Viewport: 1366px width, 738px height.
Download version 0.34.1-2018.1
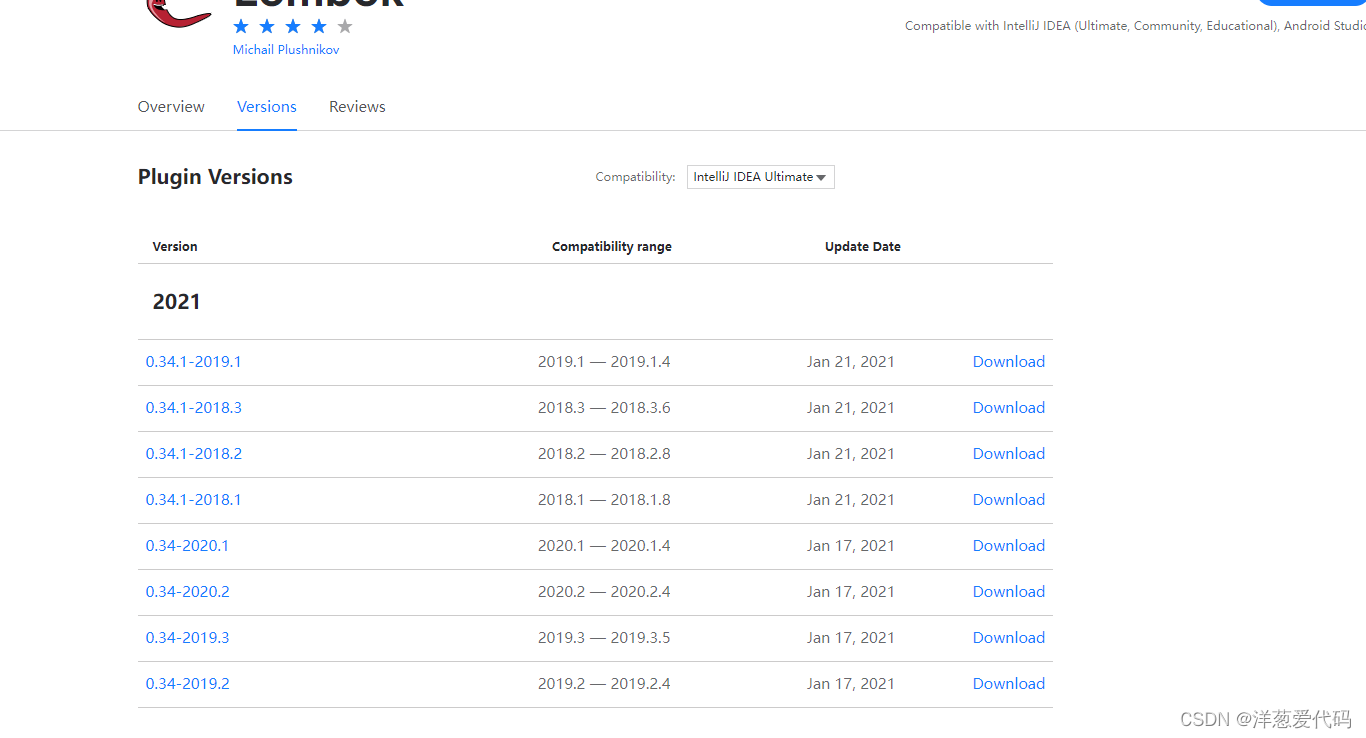(x=1009, y=500)
